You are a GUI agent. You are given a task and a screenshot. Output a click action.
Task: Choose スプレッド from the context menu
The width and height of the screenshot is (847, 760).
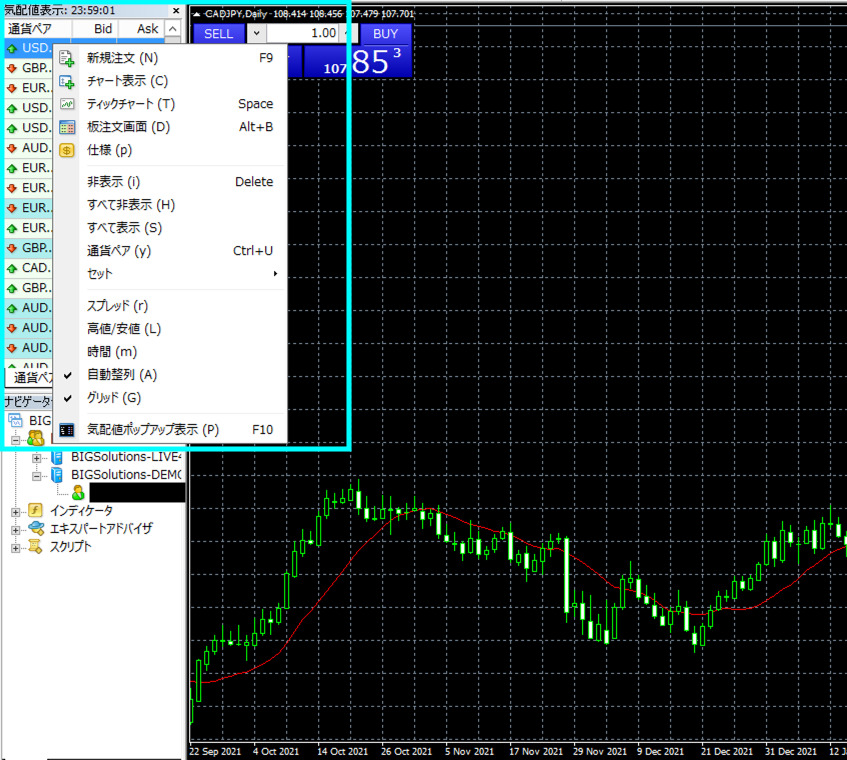117,306
